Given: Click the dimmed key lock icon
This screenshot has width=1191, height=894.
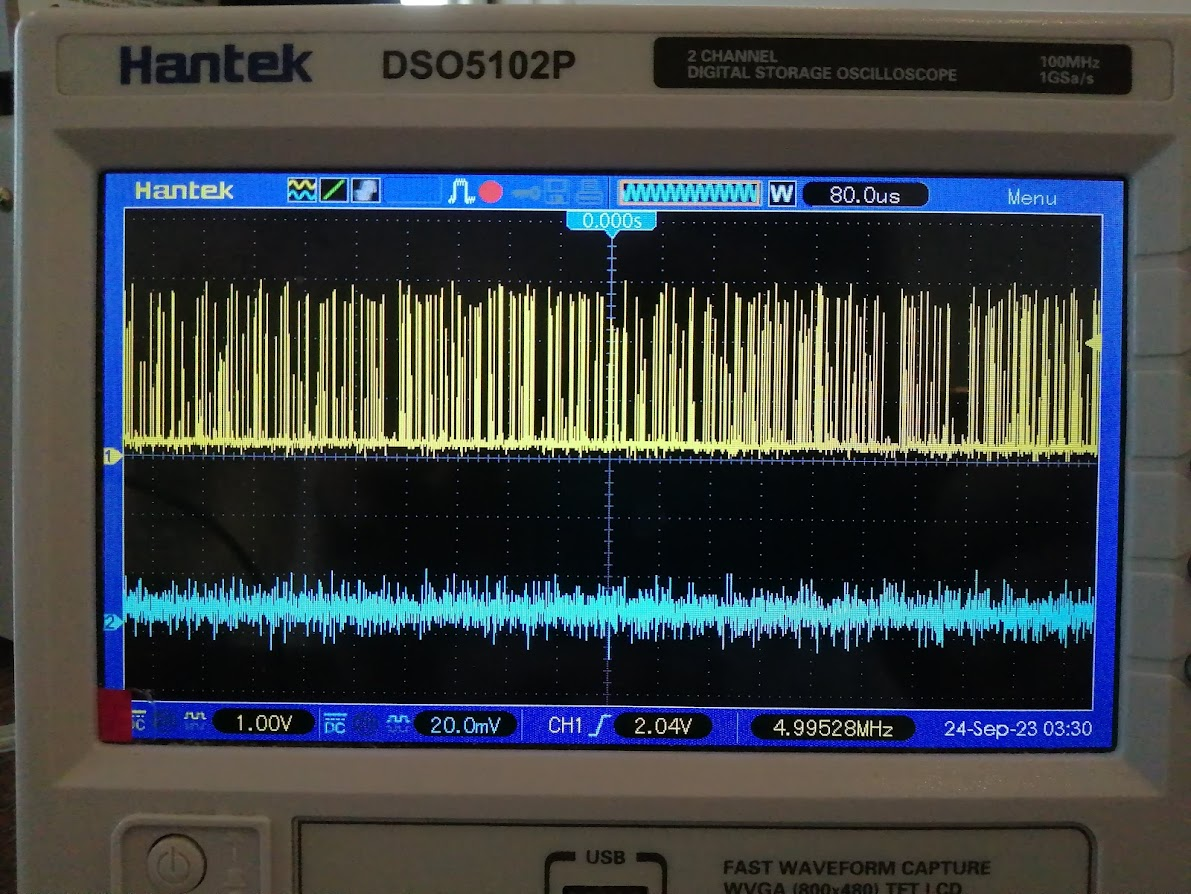Looking at the screenshot, I should (x=526, y=194).
